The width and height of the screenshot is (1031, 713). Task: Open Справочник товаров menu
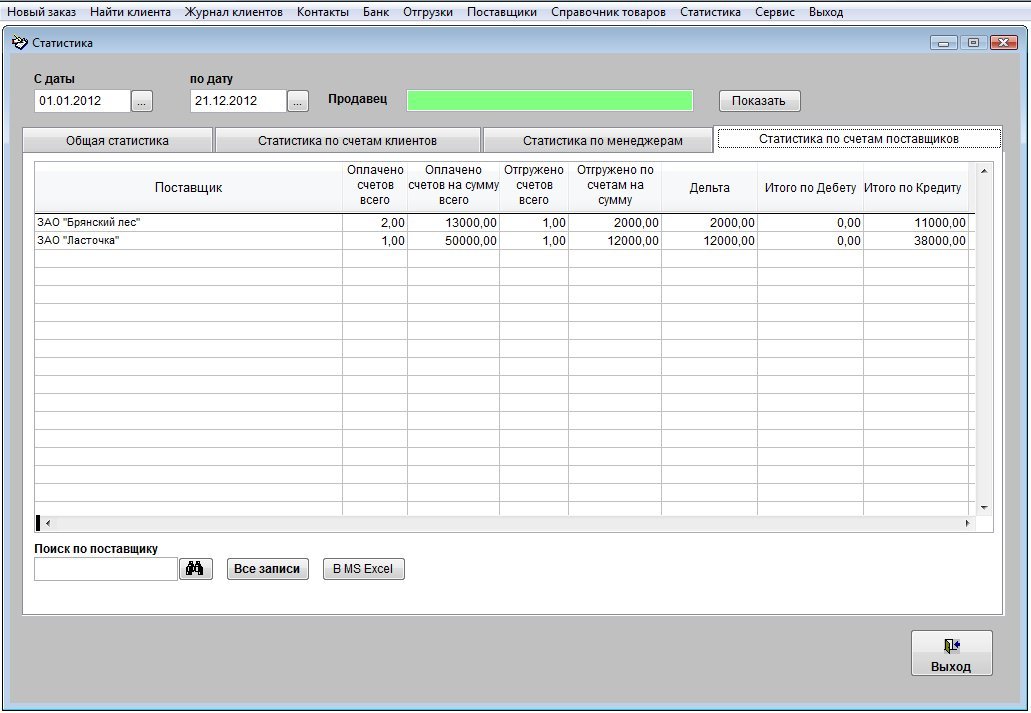coord(608,12)
